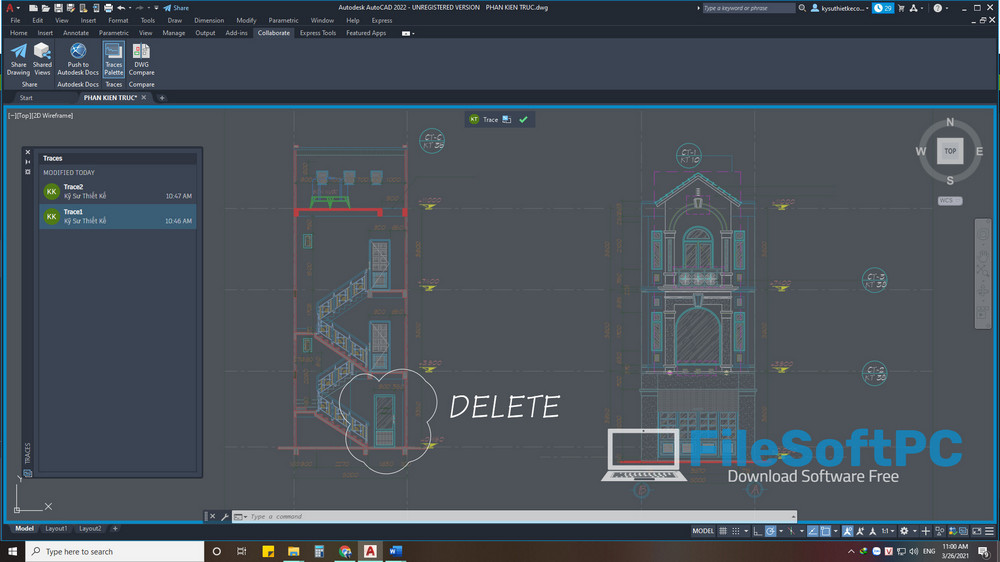Viewport: 1000px width, 562px height.
Task: Select the Featured Apps ribbon tab
Action: [x=366, y=33]
